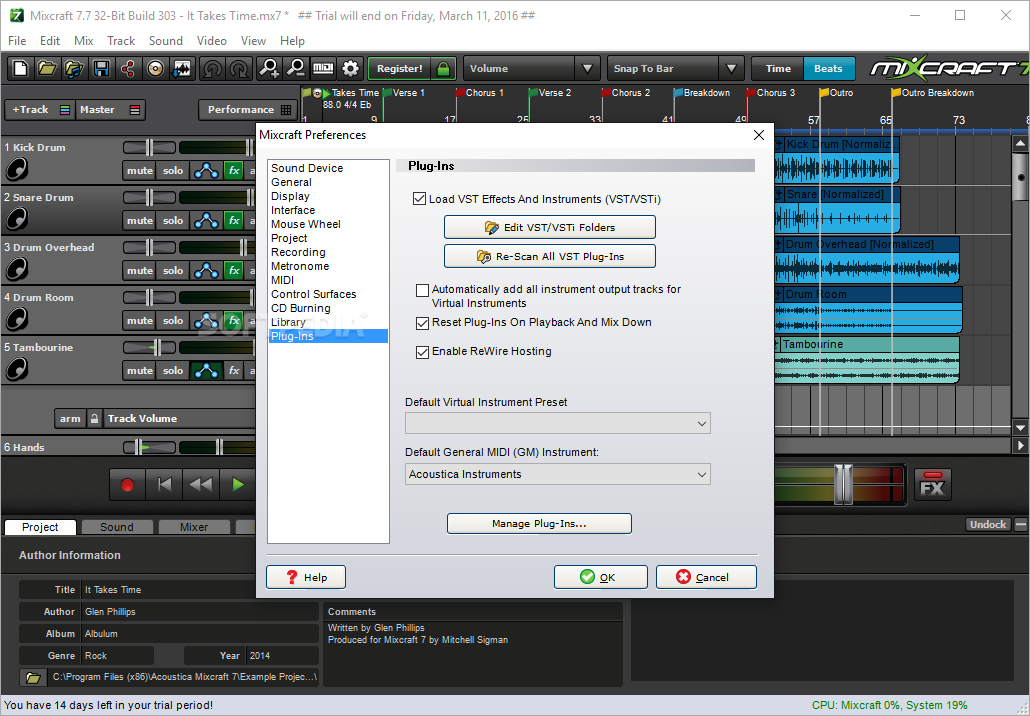Image resolution: width=1030 pixels, height=716 pixels.
Task: Open a project with the folder icon
Action: tap(47, 68)
